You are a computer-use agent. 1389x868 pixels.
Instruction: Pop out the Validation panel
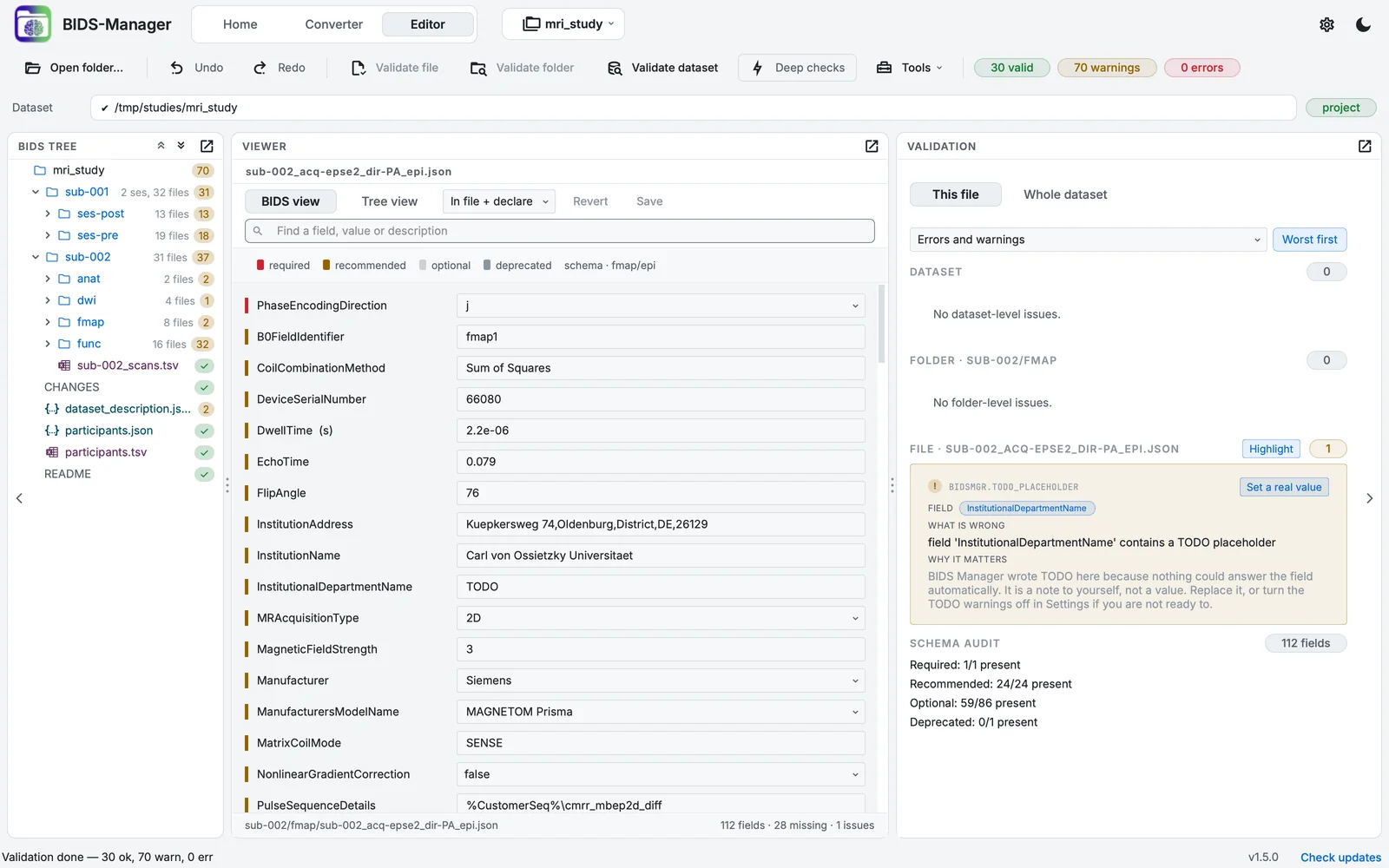click(1365, 146)
